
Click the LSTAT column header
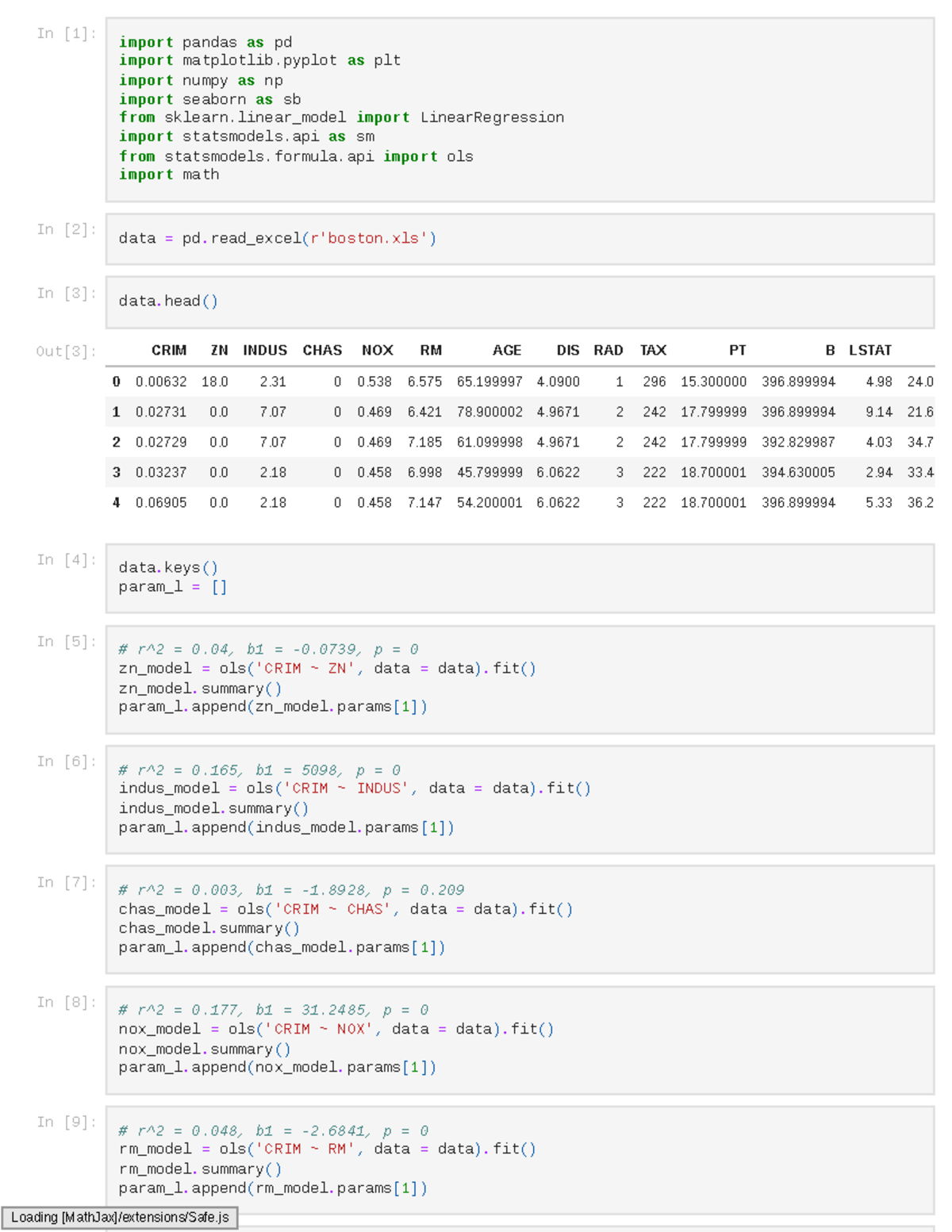[869, 351]
